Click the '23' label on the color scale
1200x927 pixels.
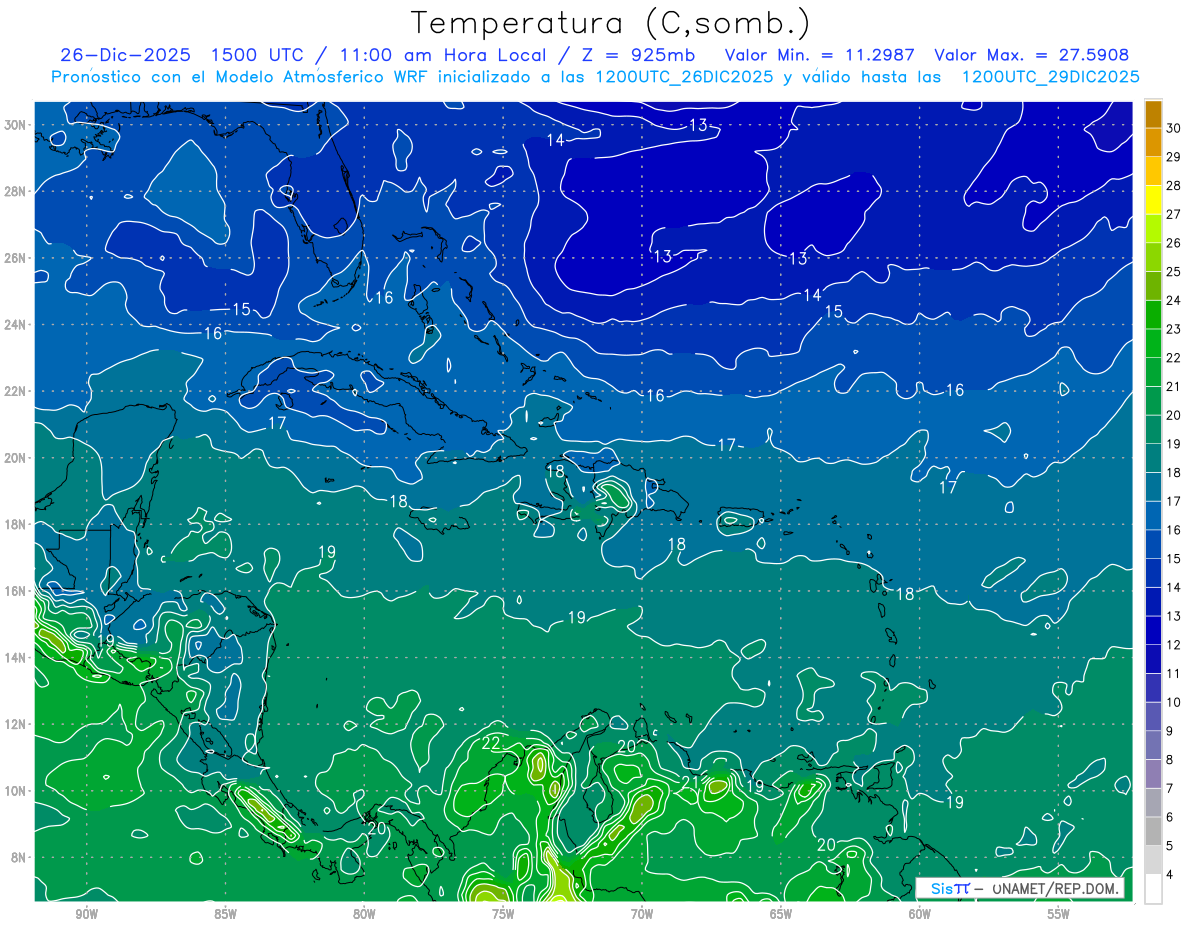tap(1174, 329)
